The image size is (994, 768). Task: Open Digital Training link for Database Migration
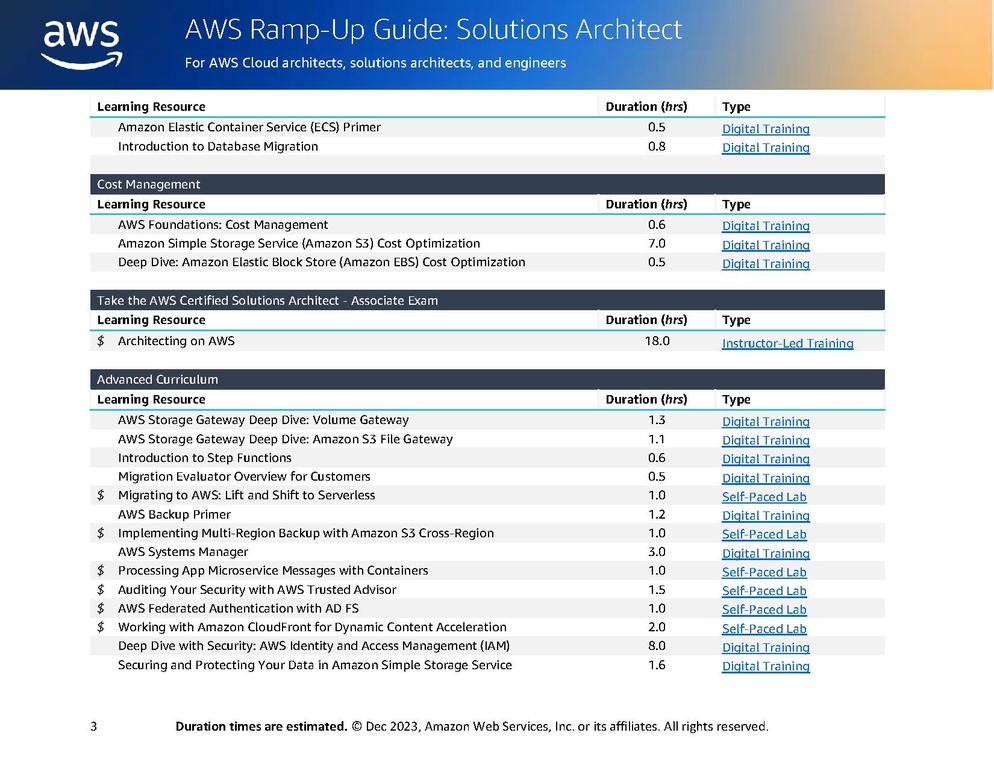tap(766, 148)
